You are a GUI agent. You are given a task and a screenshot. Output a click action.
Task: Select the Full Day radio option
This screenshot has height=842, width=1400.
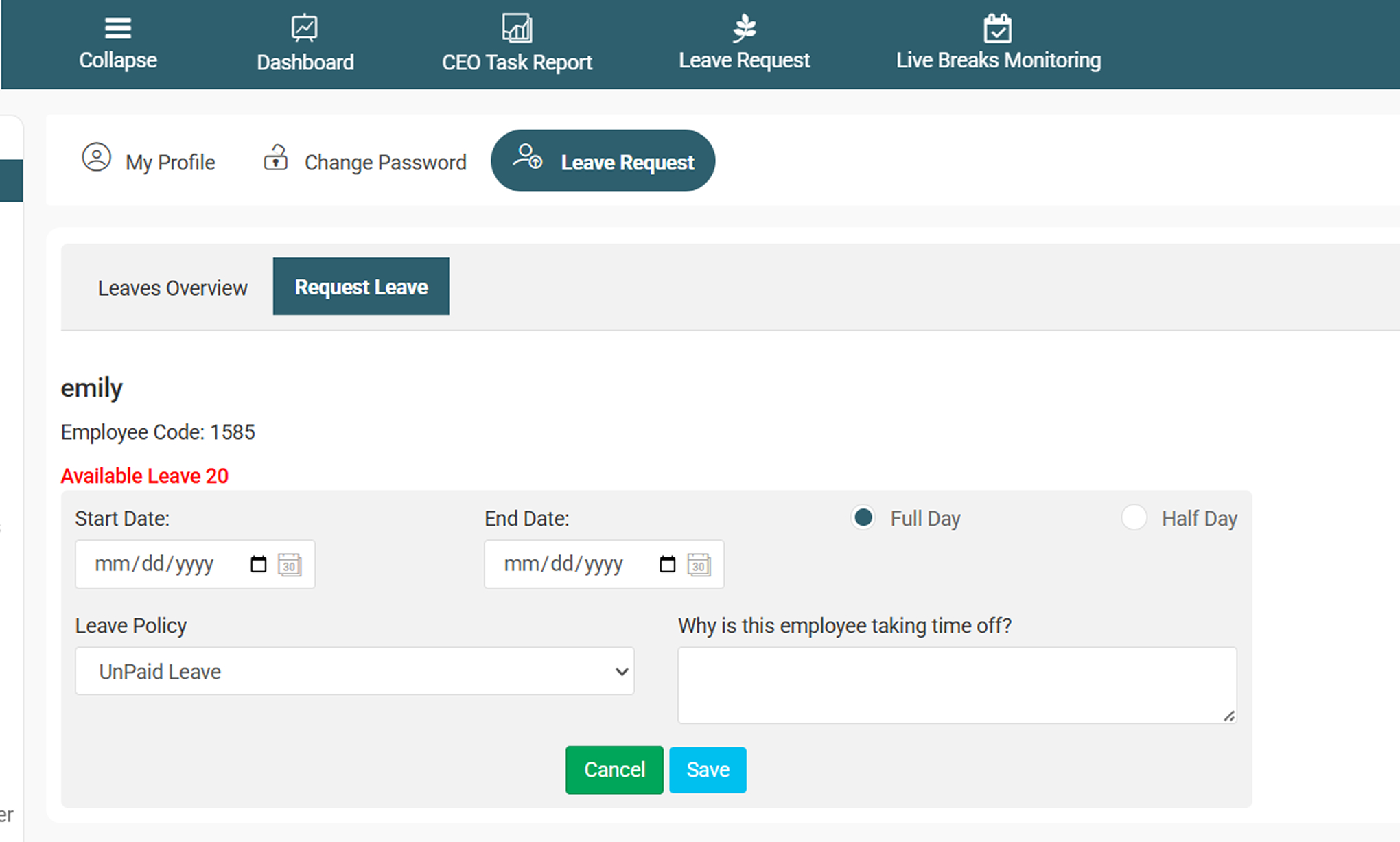coord(863,517)
